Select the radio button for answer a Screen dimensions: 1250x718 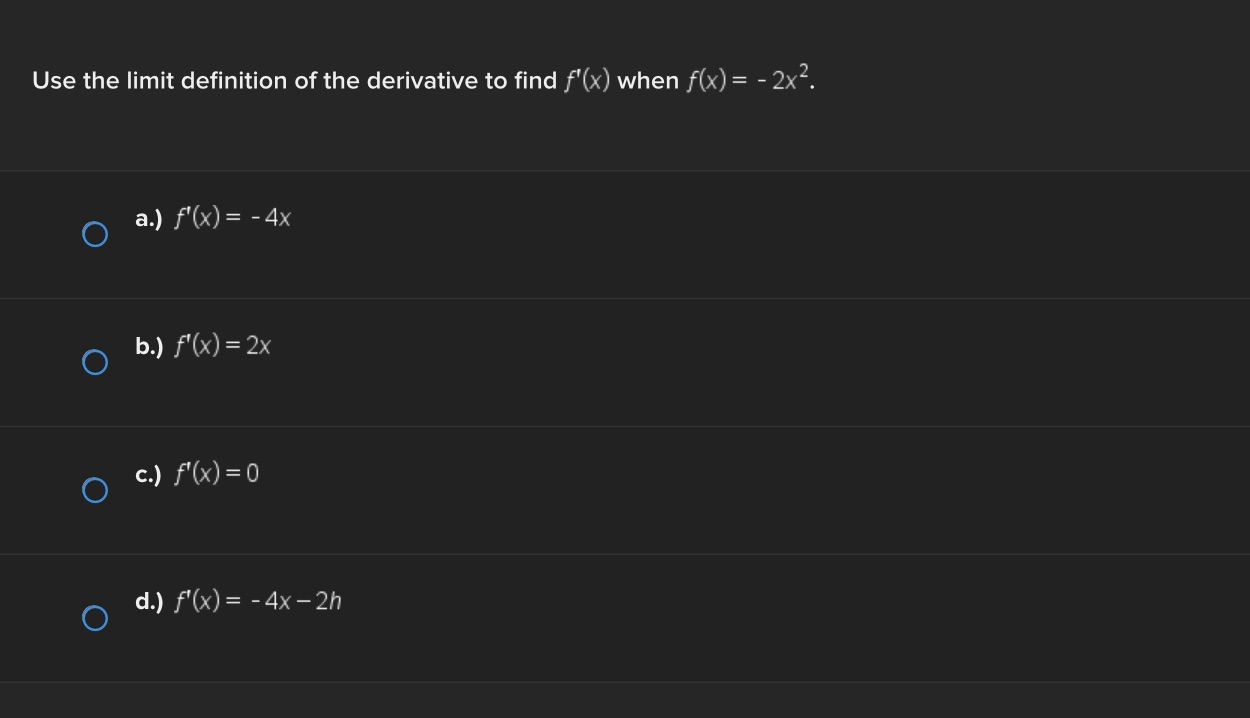pos(95,234)
